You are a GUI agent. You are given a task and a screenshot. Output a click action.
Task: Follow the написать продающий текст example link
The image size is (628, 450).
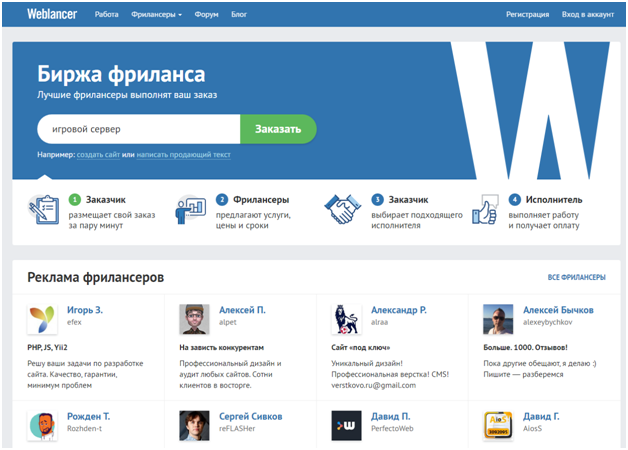(x=183, y=155)
